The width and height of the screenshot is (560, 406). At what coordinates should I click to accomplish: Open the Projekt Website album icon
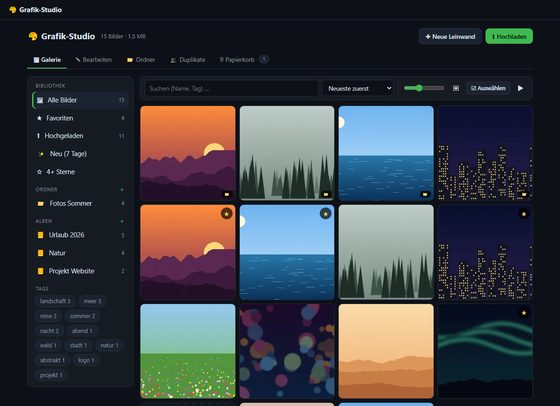(40, 271)
